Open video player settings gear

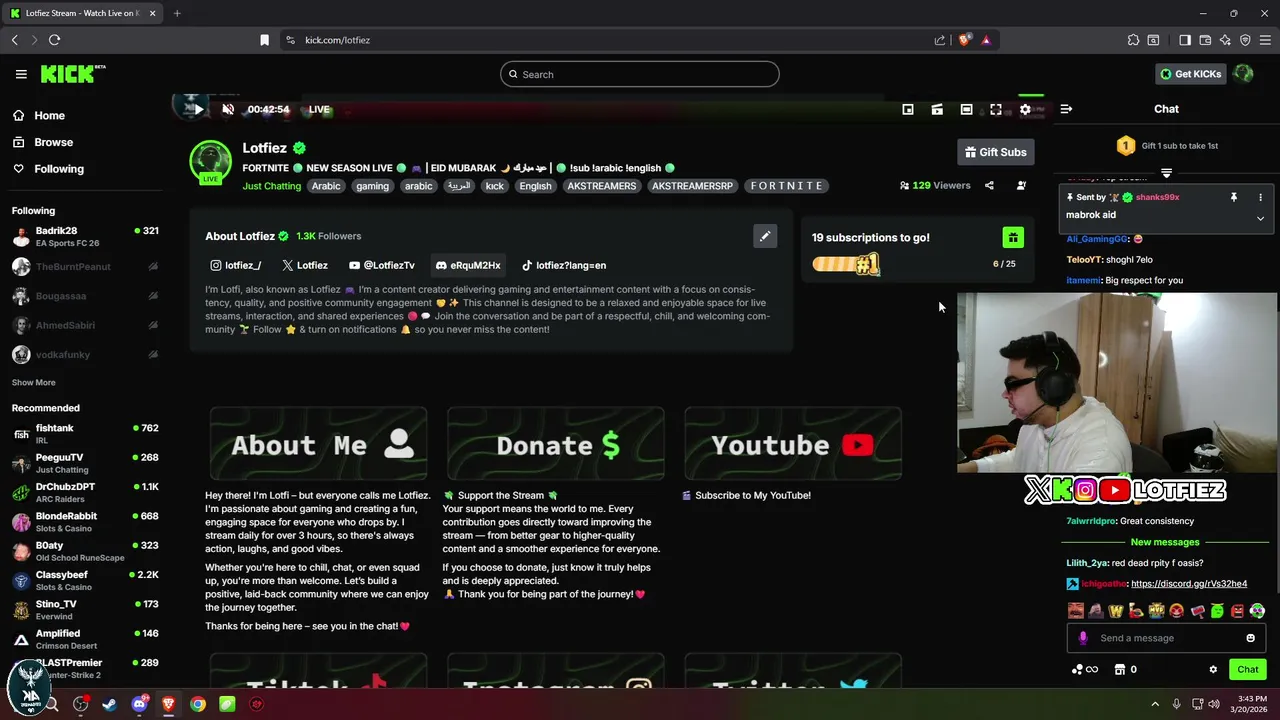[1025, 109]
